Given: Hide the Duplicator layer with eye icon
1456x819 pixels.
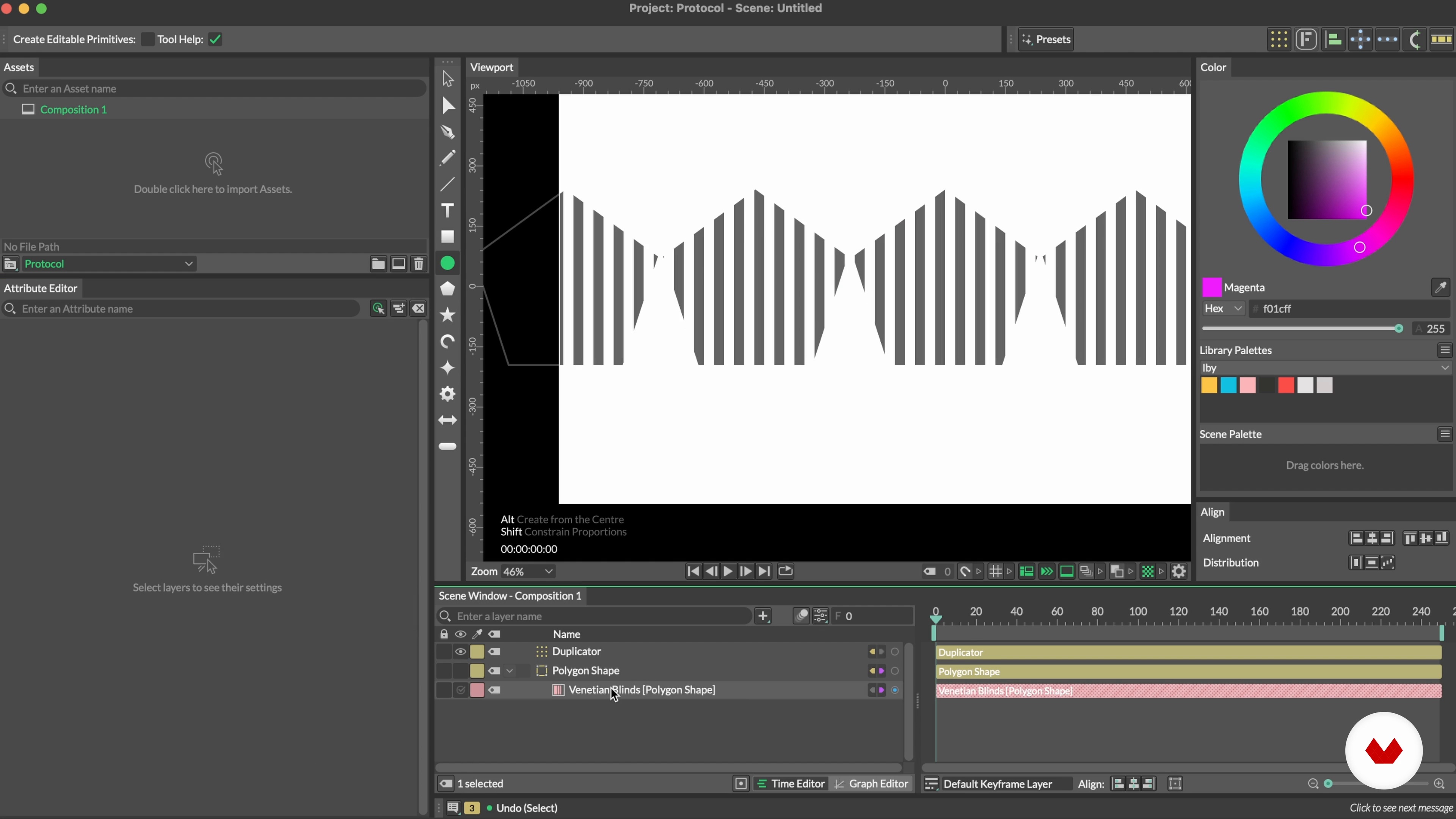Looking at the screenshot, I should [x=461, y=652].
